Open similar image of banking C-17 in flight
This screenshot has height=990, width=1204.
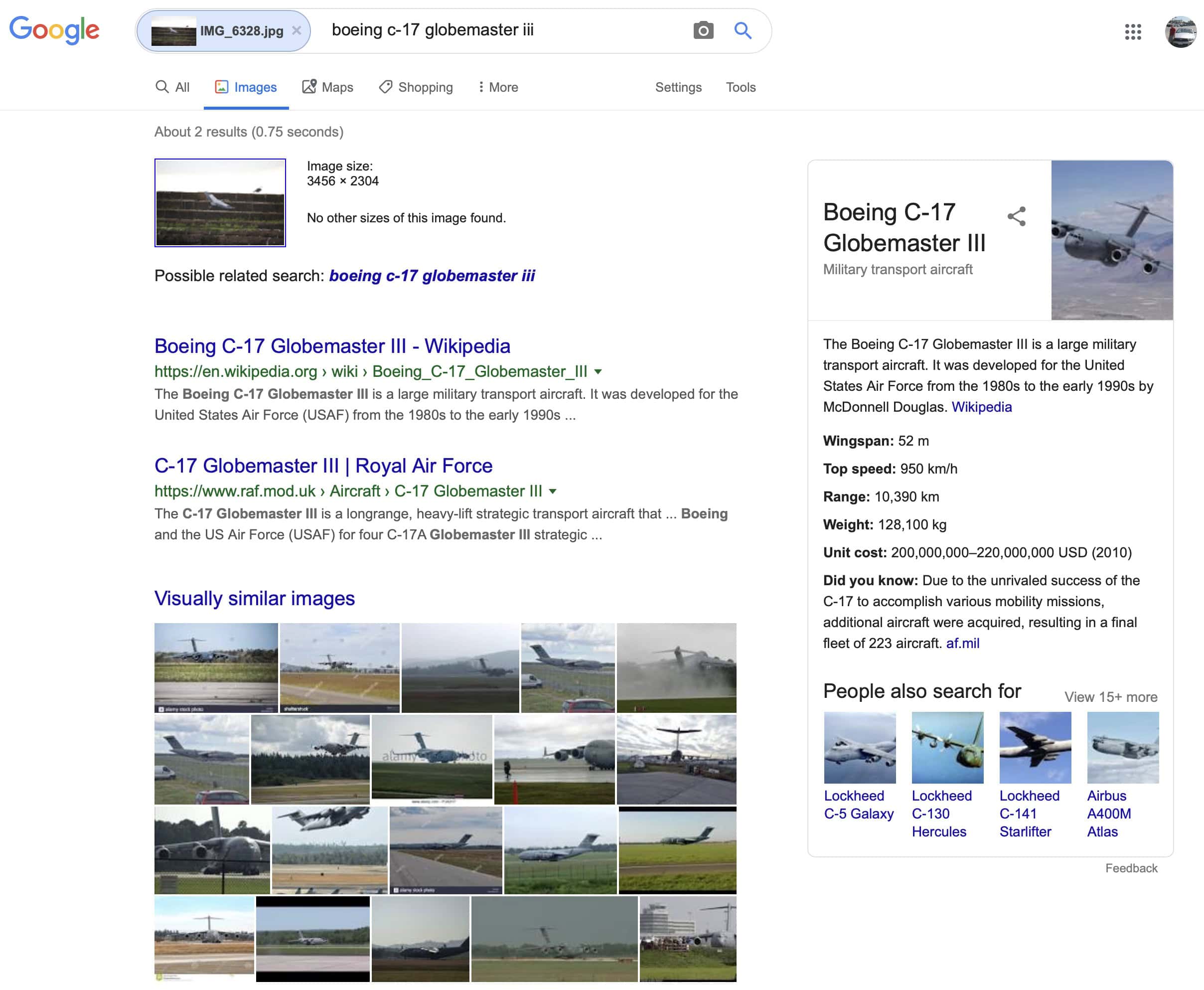[329, 850]
